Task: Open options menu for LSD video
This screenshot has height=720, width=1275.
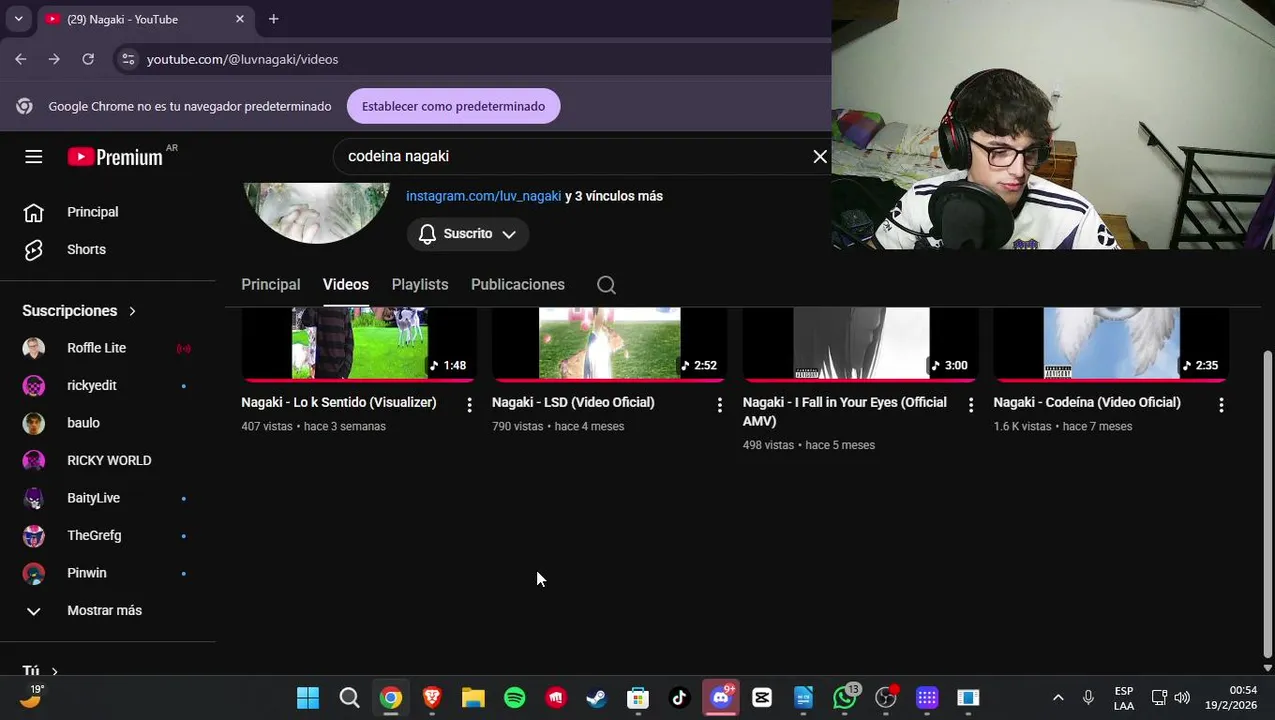Action: (x=719, y=405)
